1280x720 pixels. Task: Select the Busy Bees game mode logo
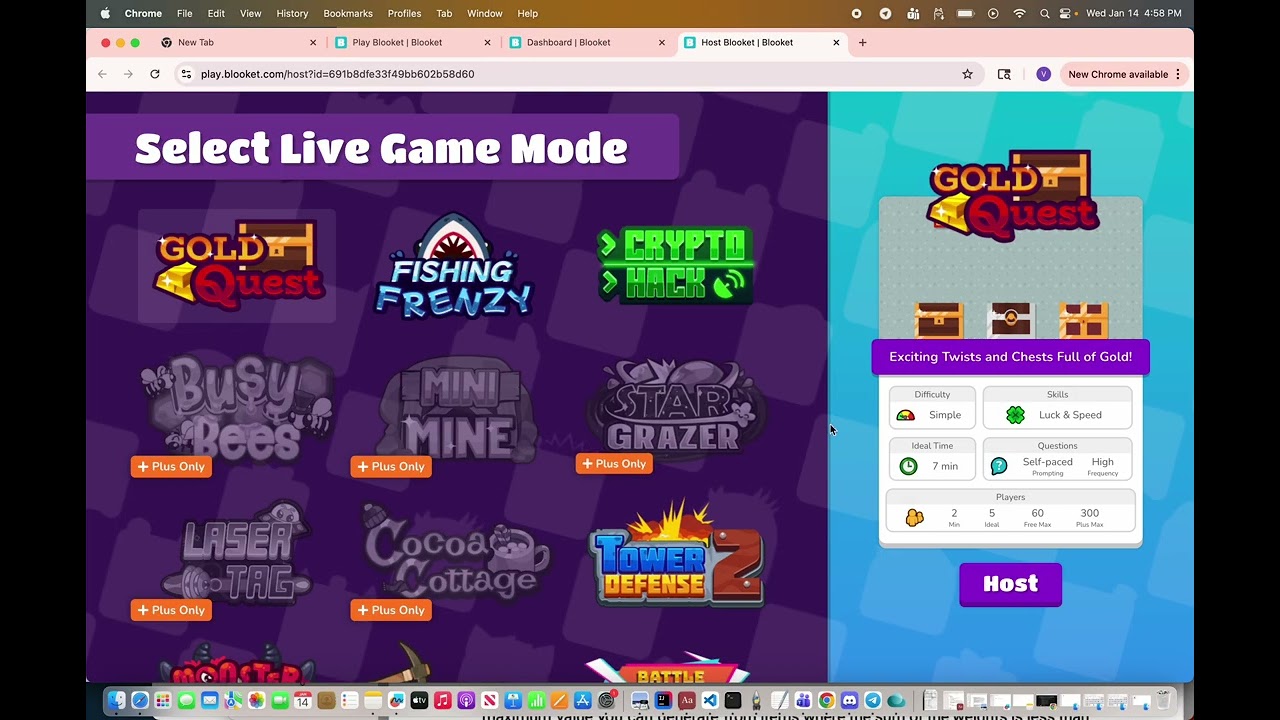[239, 407]
